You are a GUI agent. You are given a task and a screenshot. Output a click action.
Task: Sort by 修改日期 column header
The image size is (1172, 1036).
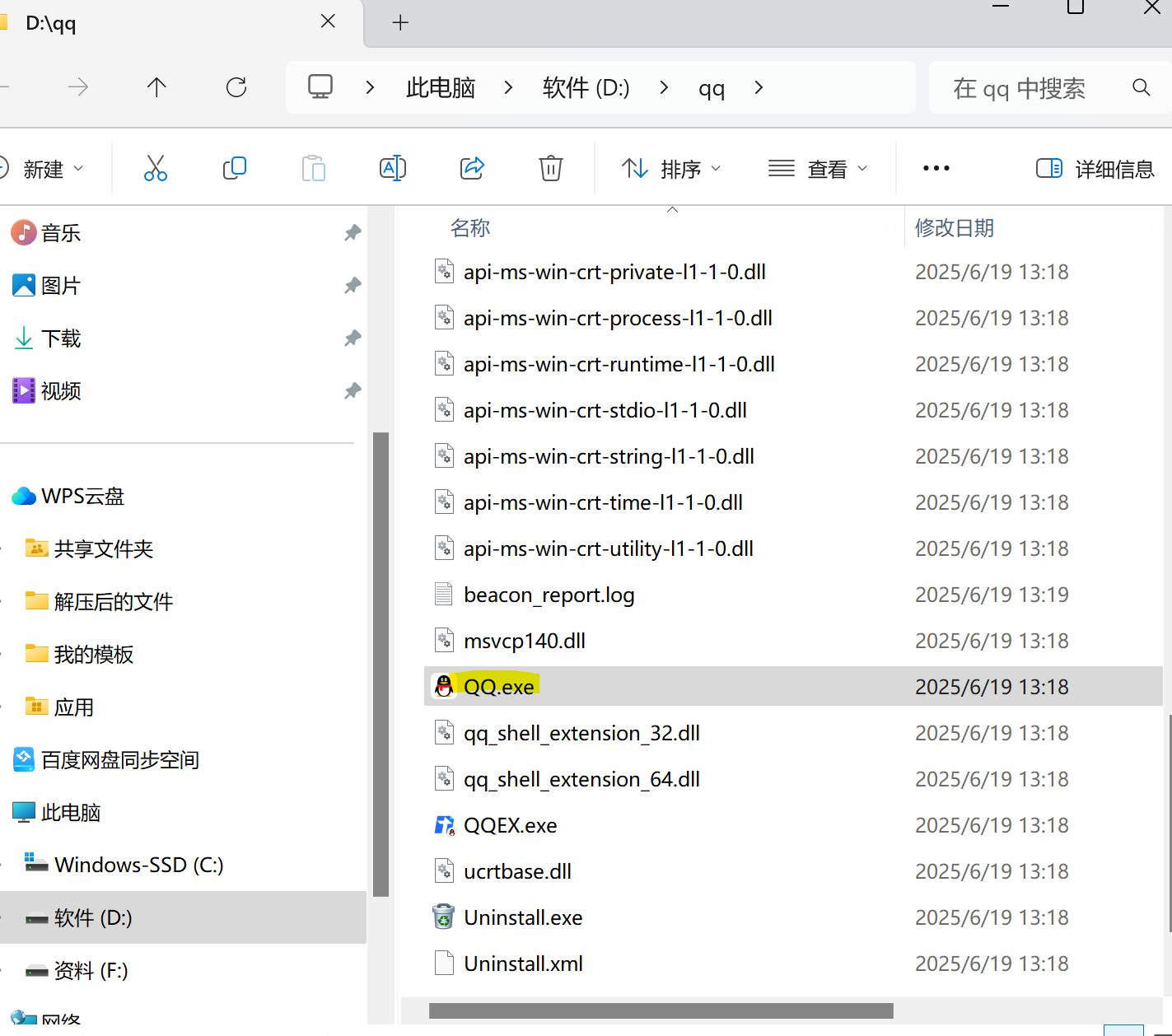point(955,228)
